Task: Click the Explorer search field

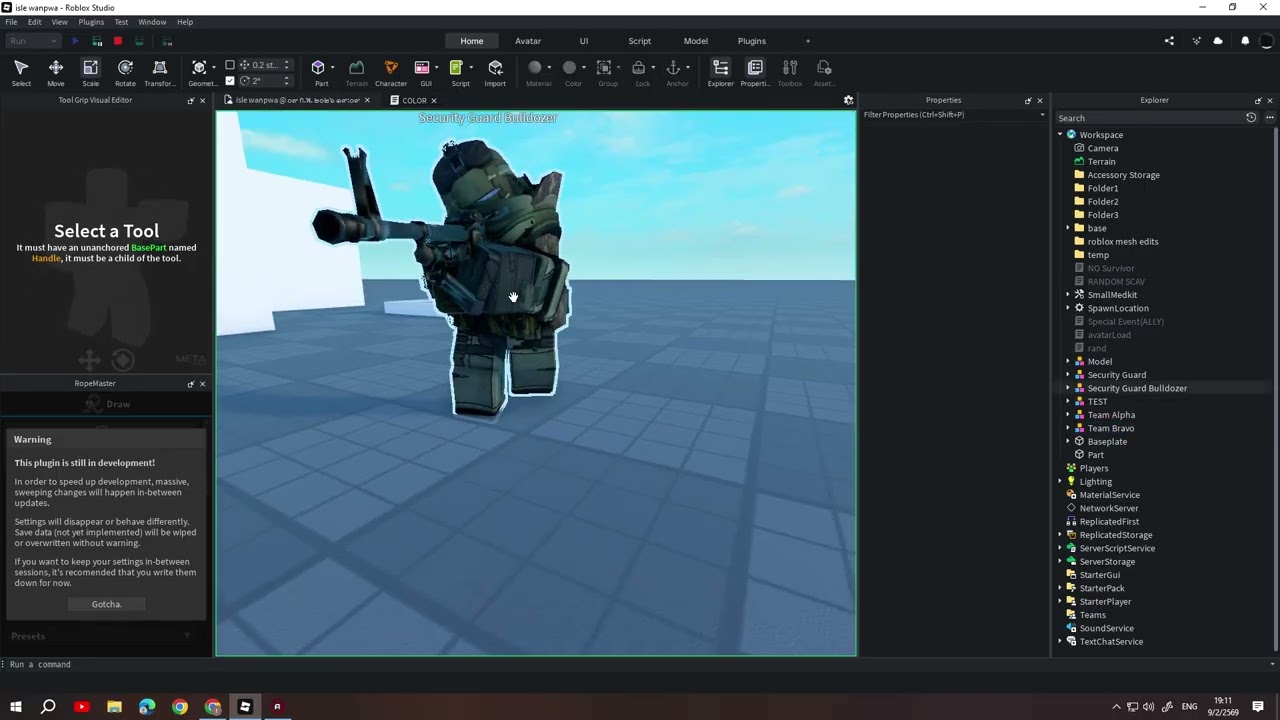Action: click(x=1150, y=118)
